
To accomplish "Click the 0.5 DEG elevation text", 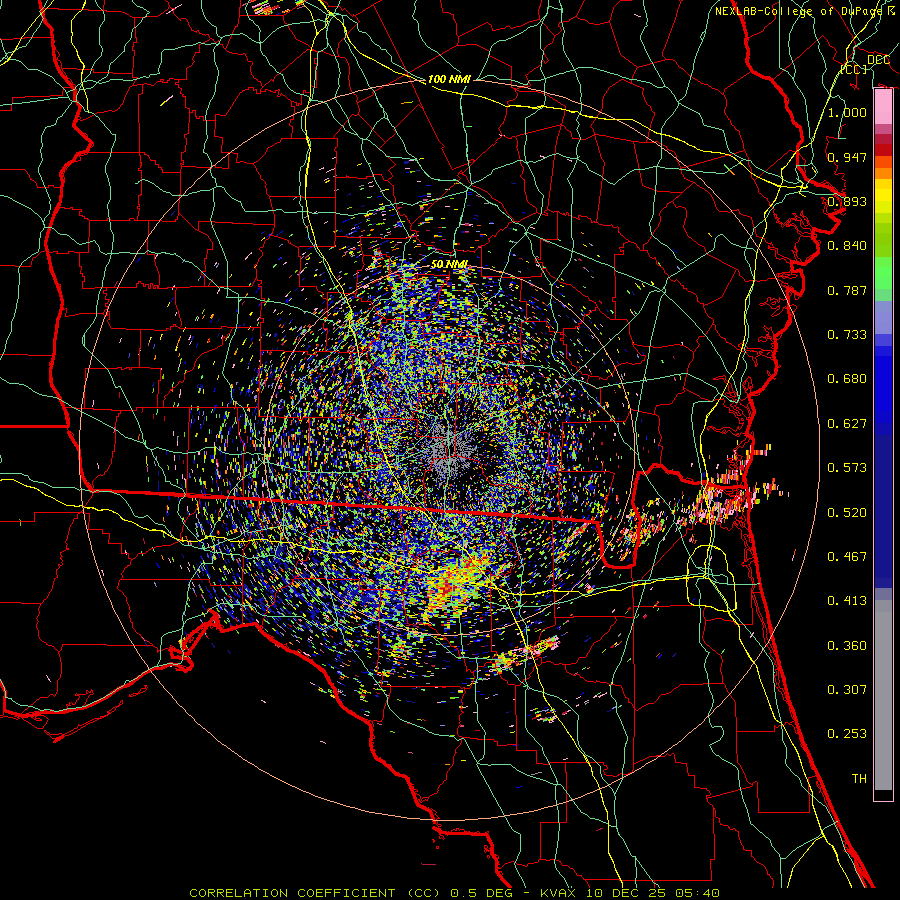I will (x=481, y=893).
